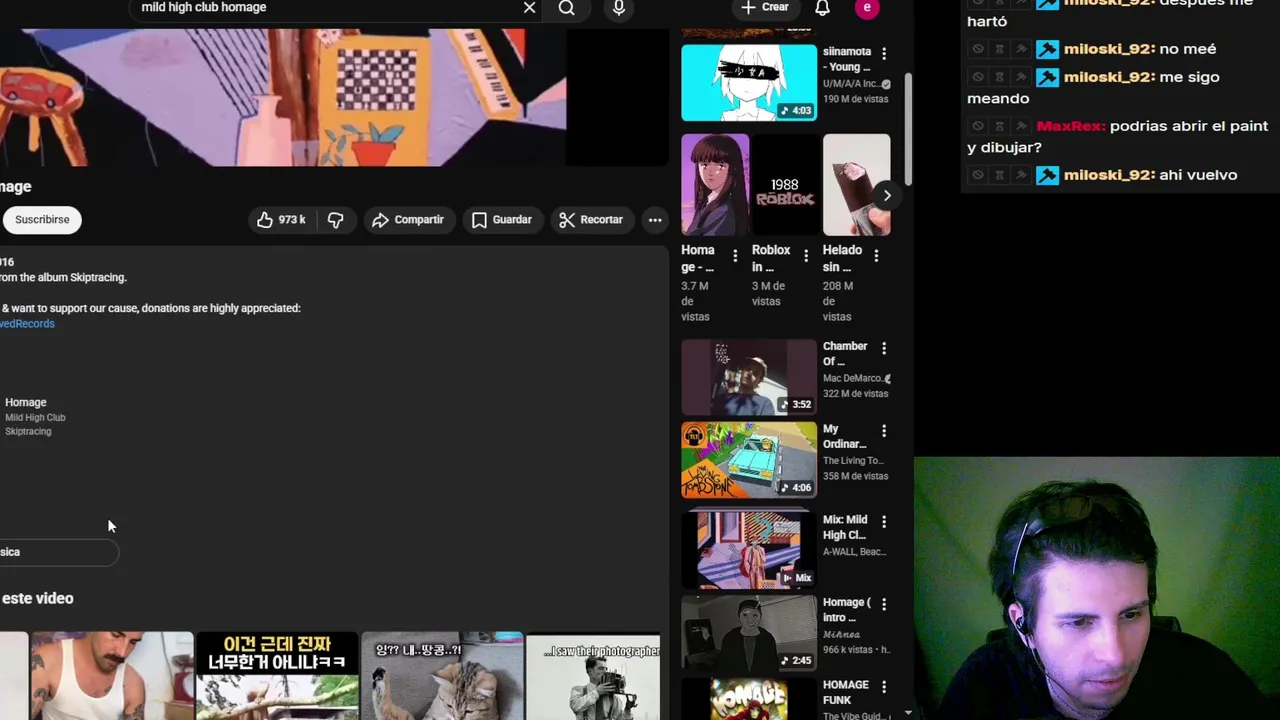Image resolution: width=1280 pixels, height=720 pixels.
Task: Click the vedRecords donation link
Action: 27,324
